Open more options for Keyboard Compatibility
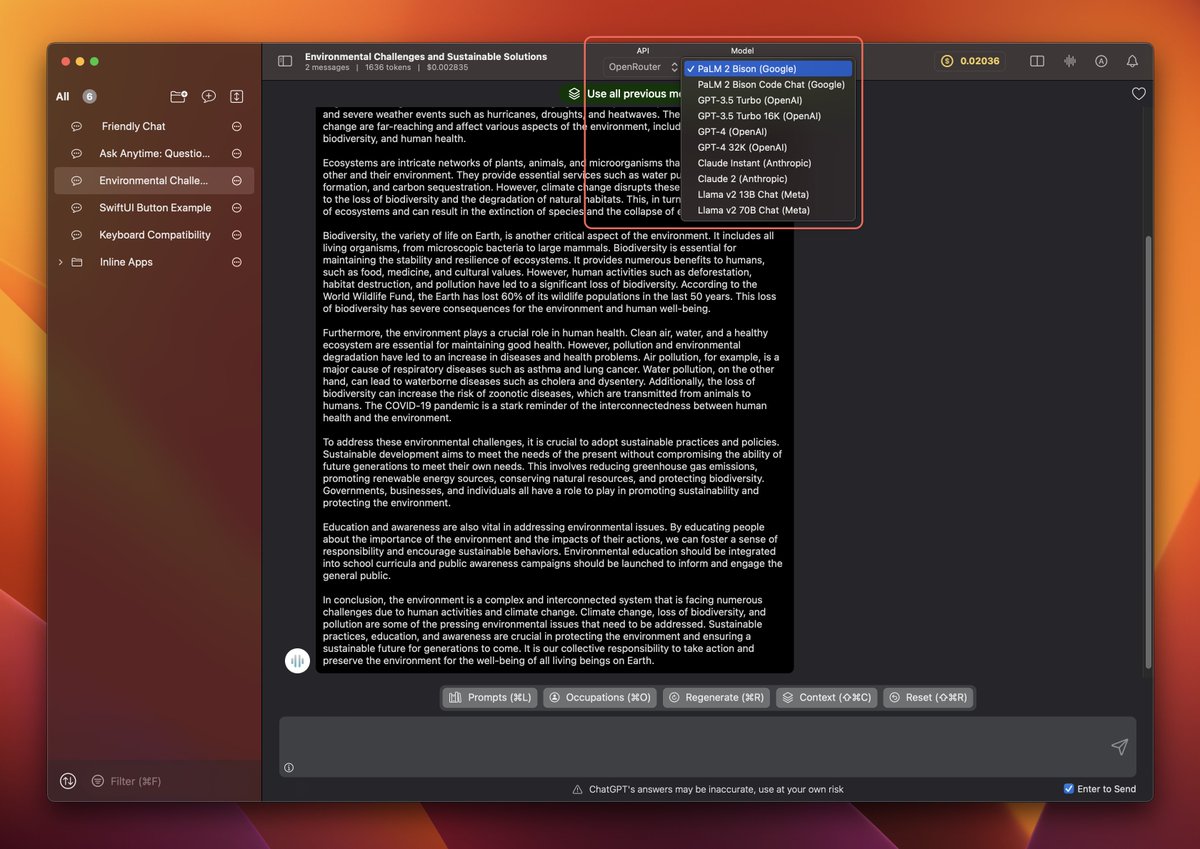The image size is (1200, 849). coord(237,235)
